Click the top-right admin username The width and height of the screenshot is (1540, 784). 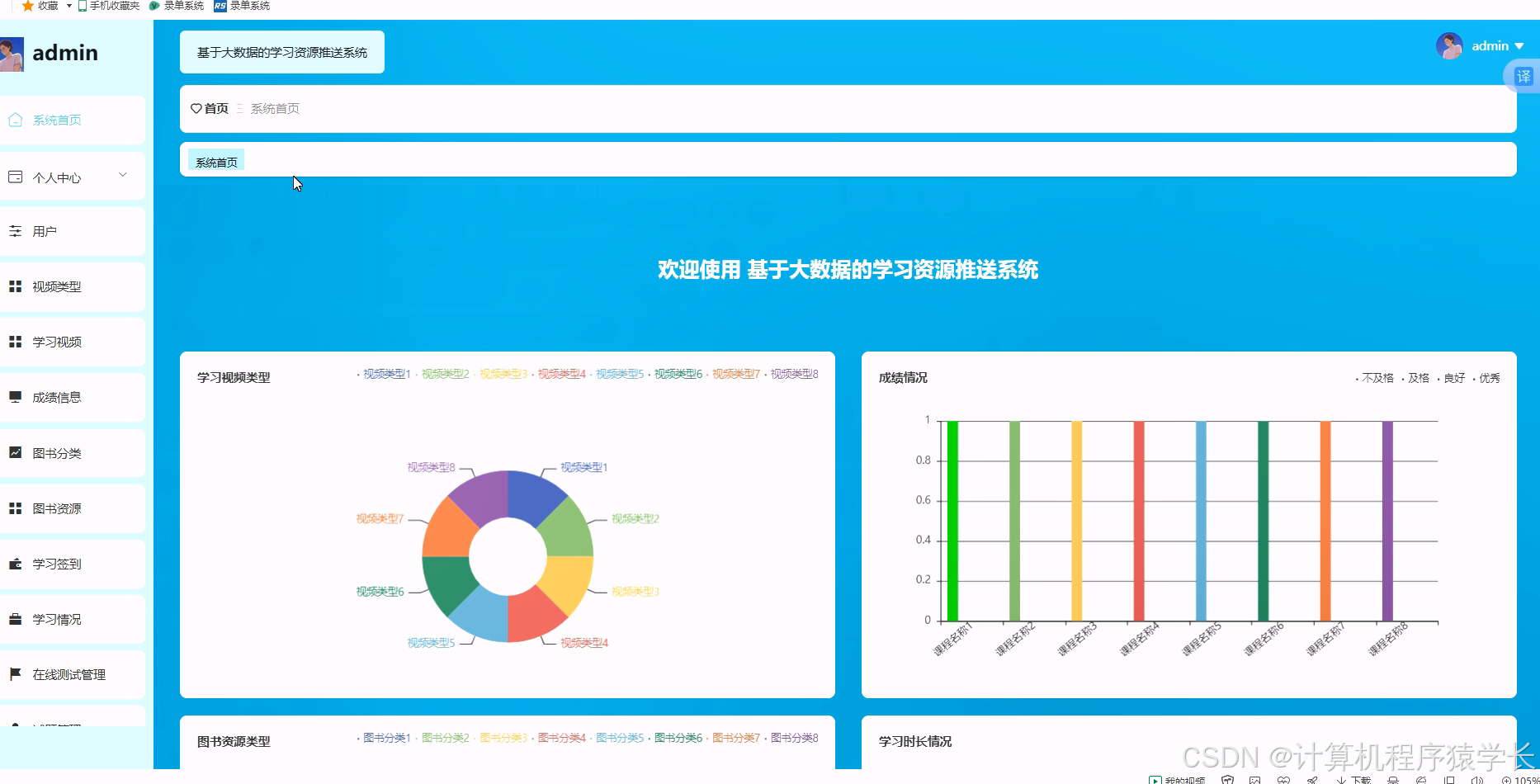pos(1490,46)
